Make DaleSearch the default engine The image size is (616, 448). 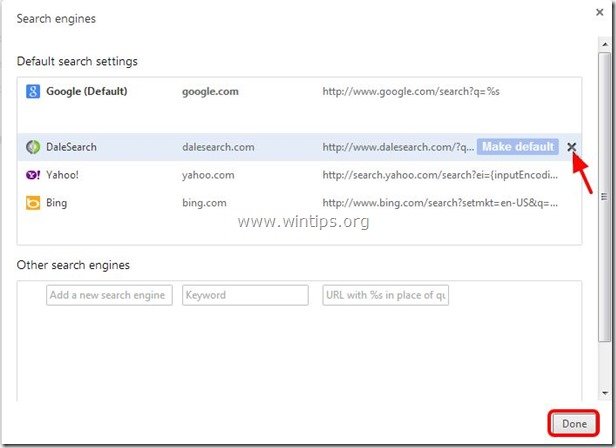tap(518, 147)
